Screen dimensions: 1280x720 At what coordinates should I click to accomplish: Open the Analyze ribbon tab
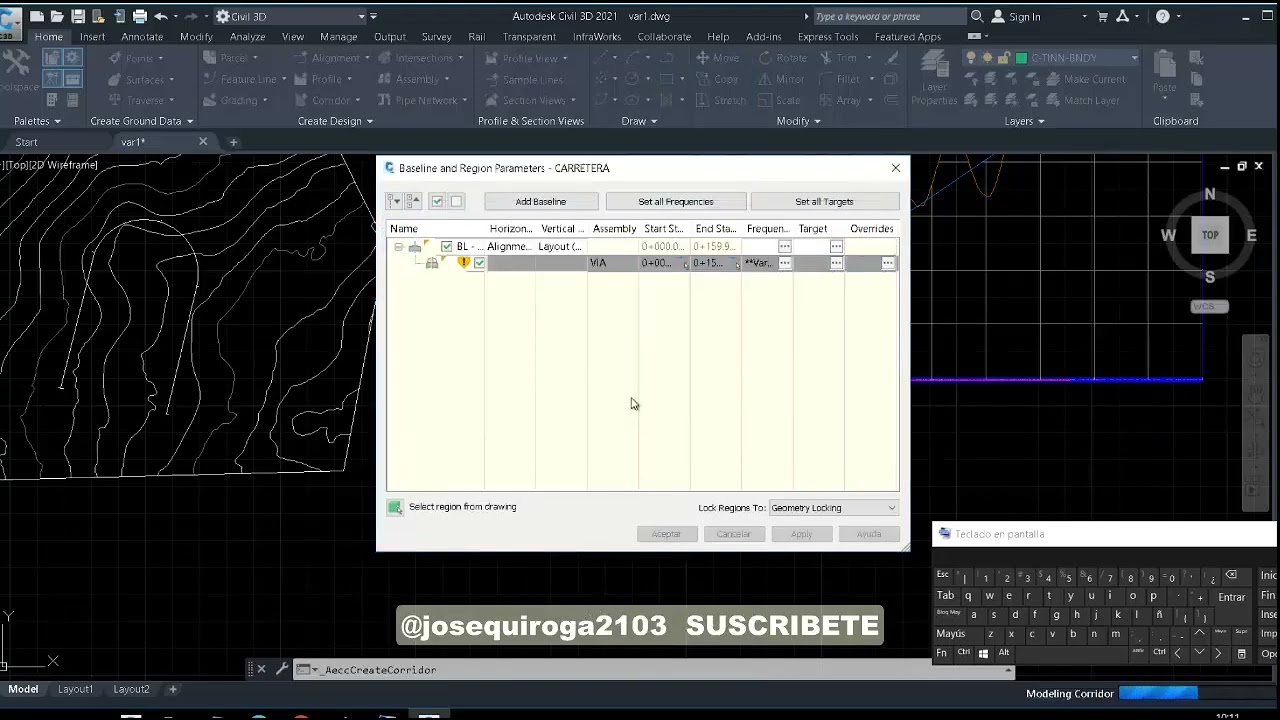247,37
